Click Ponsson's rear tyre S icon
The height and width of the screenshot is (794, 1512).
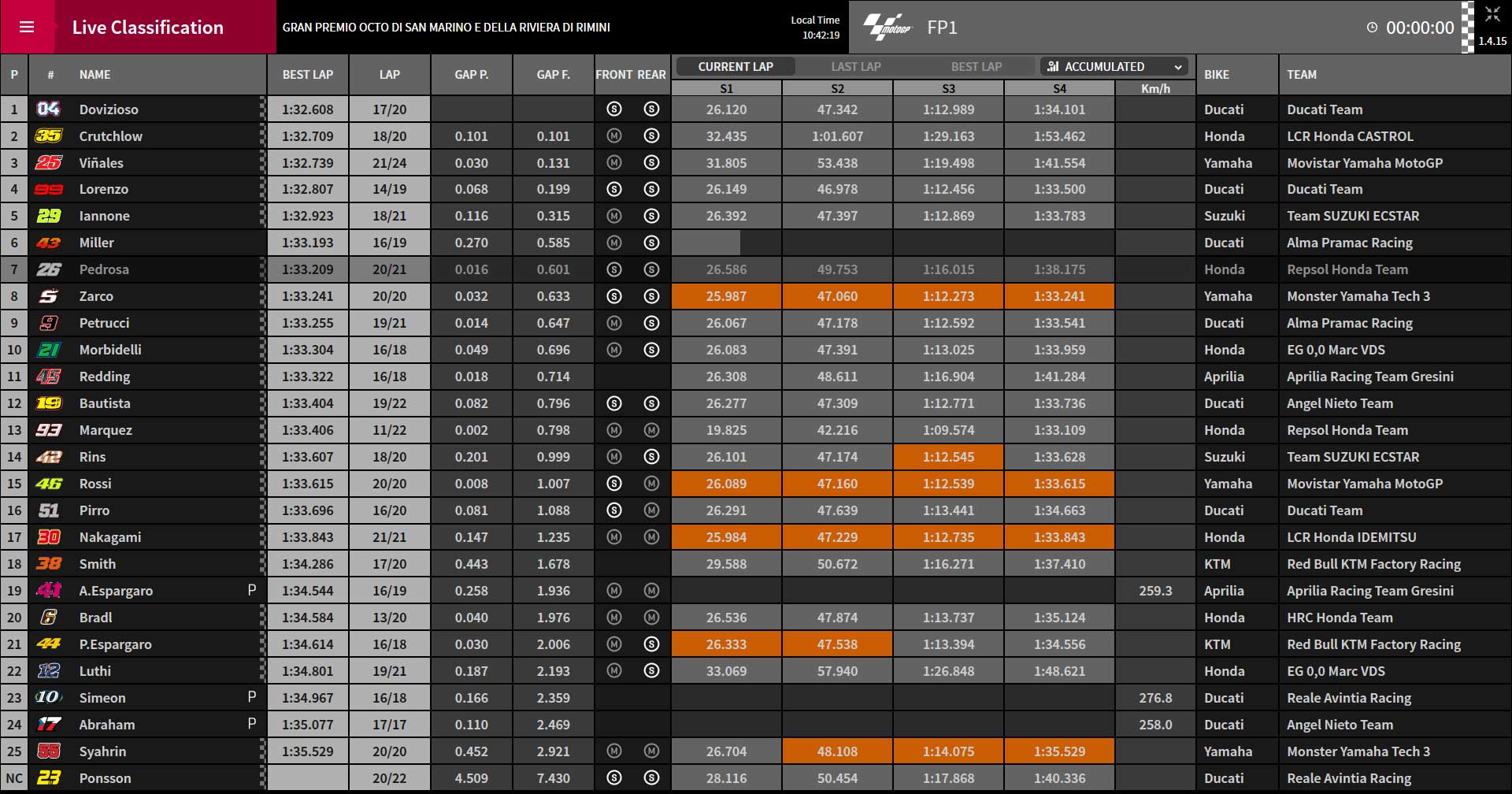[x=651, y=778]
